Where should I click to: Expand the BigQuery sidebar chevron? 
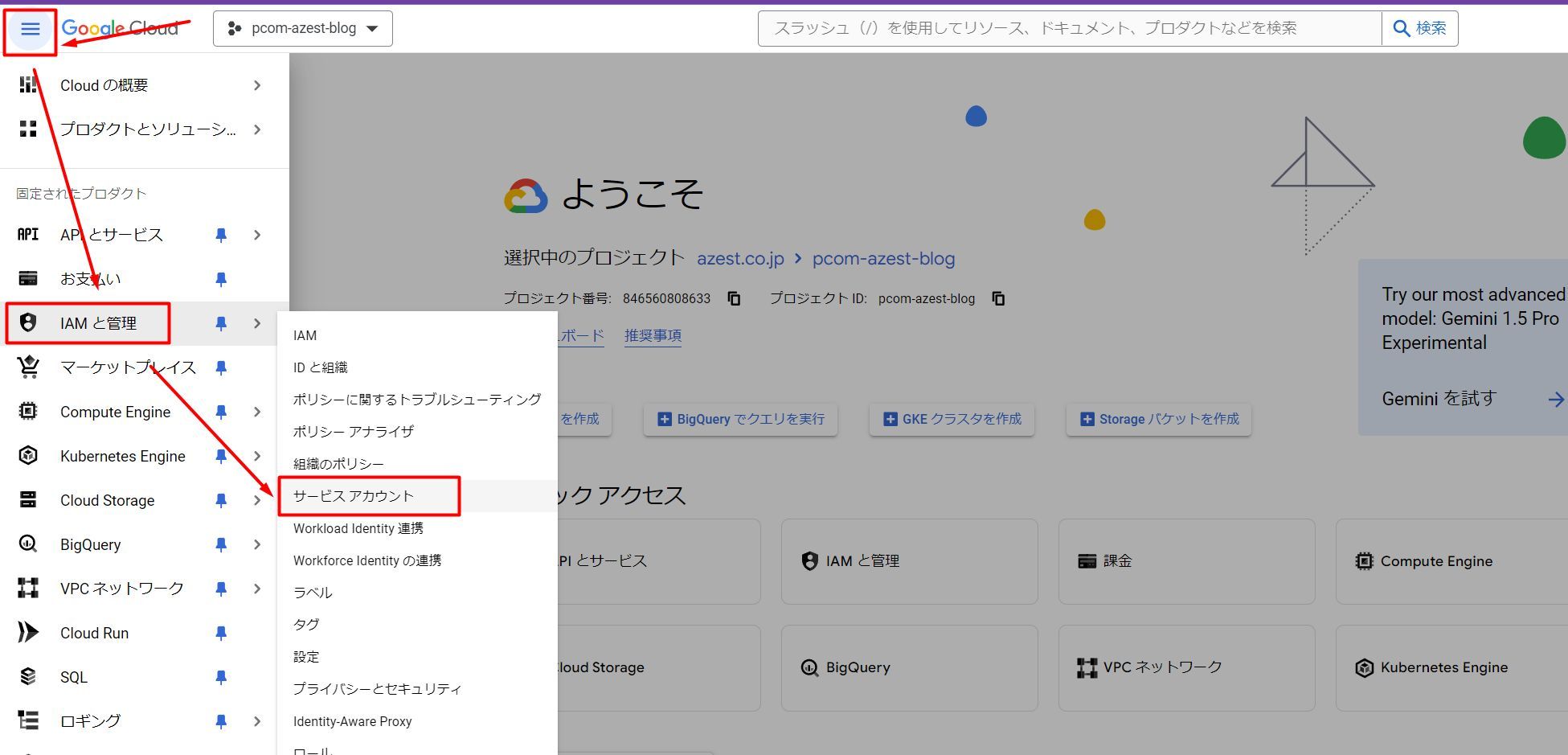pos(257,544)
